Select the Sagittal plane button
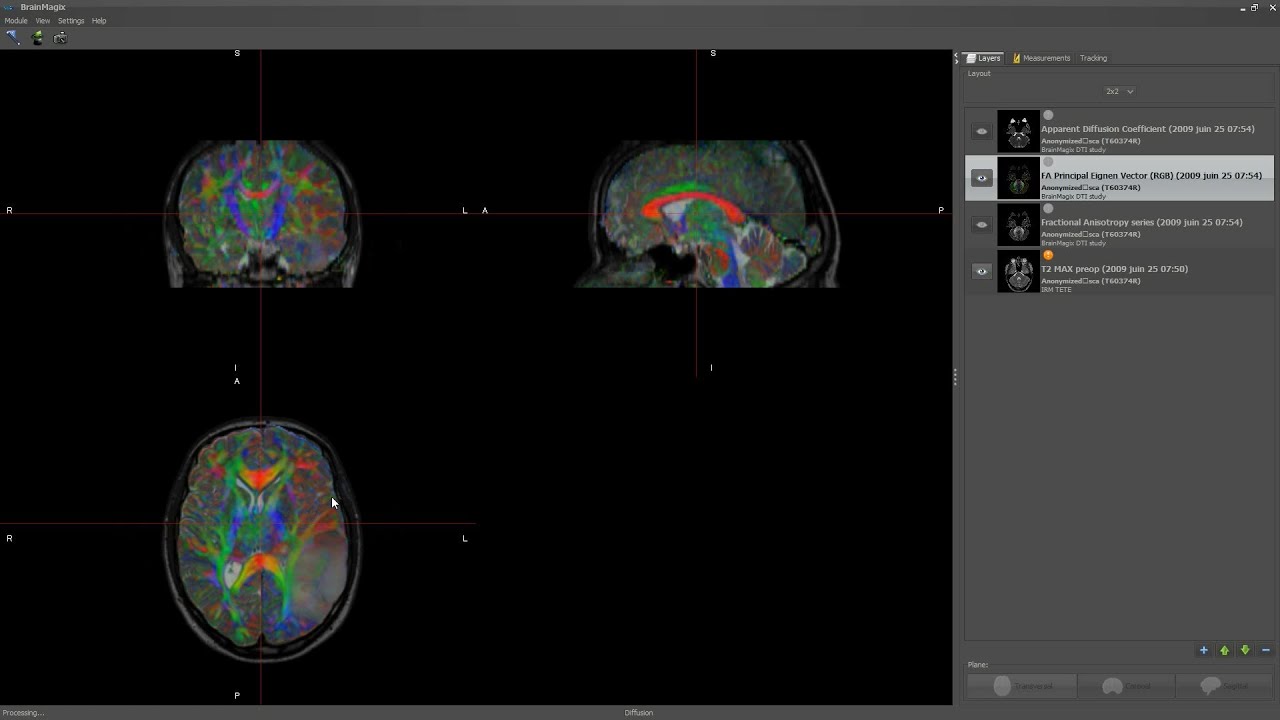Image resolution: width=1280 pixels, height=720 pixels. (1225, 686)
